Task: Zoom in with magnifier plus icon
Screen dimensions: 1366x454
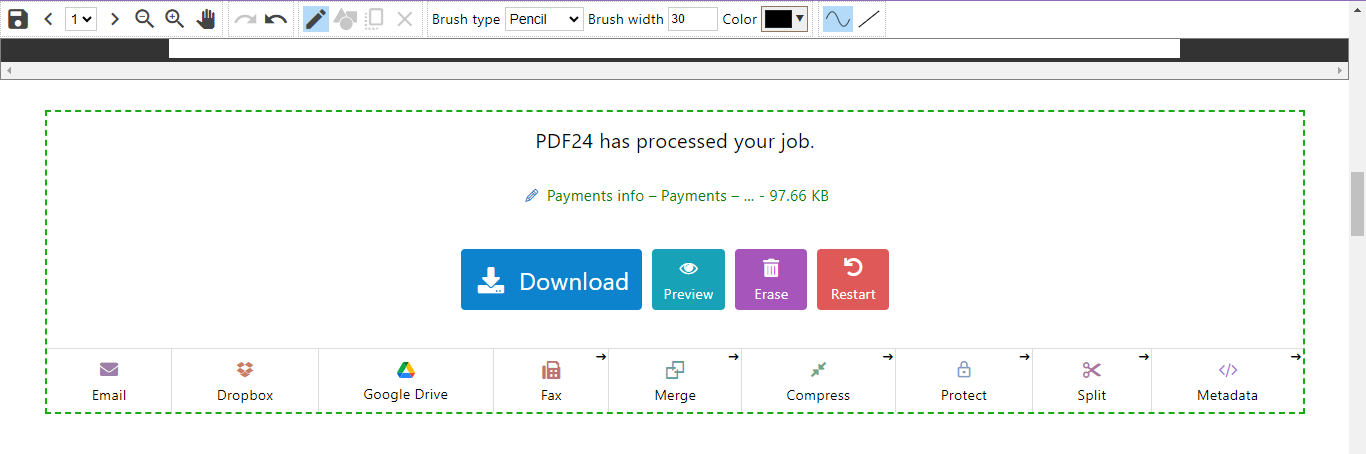Action: tap(175, 19)
